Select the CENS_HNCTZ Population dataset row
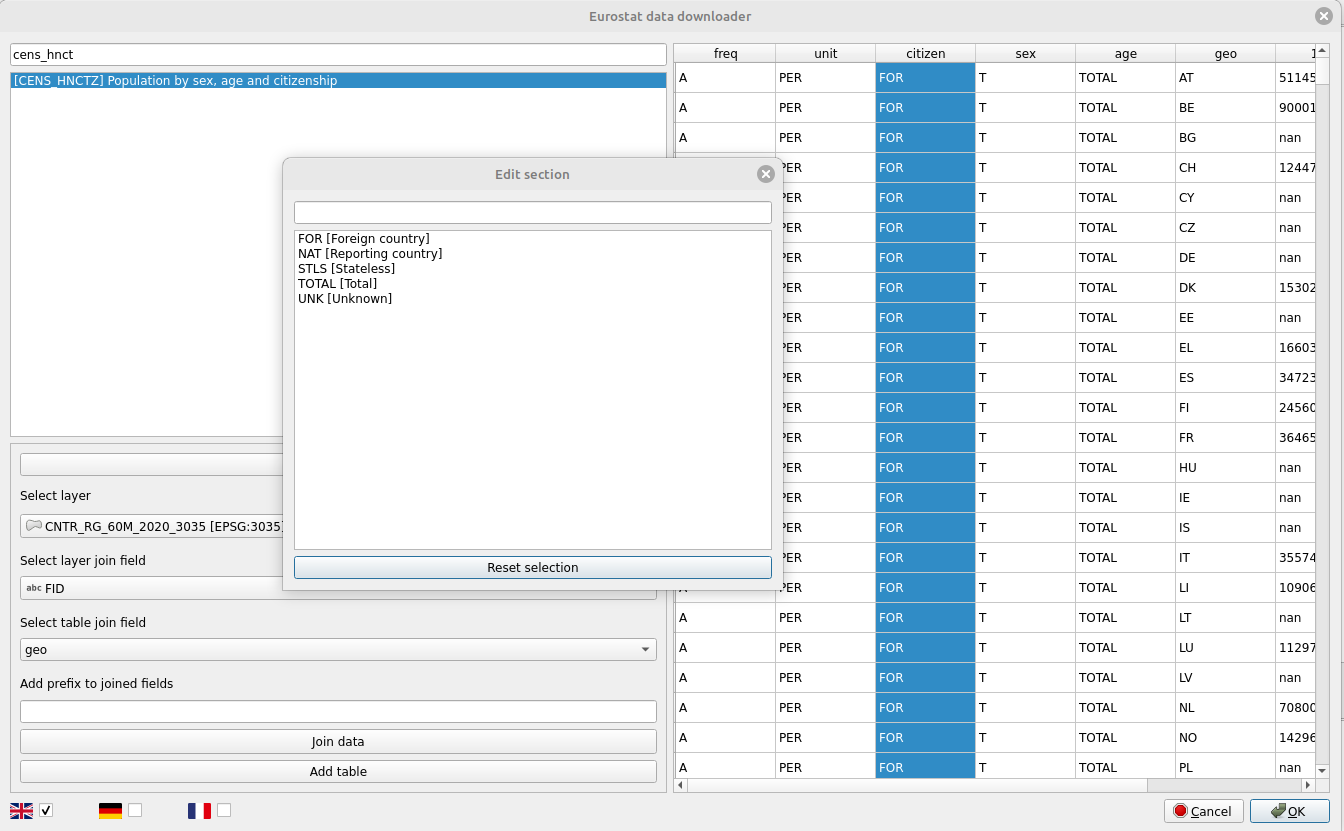The height and width of the screenshot is (831, 1344). tap(338, 81)
